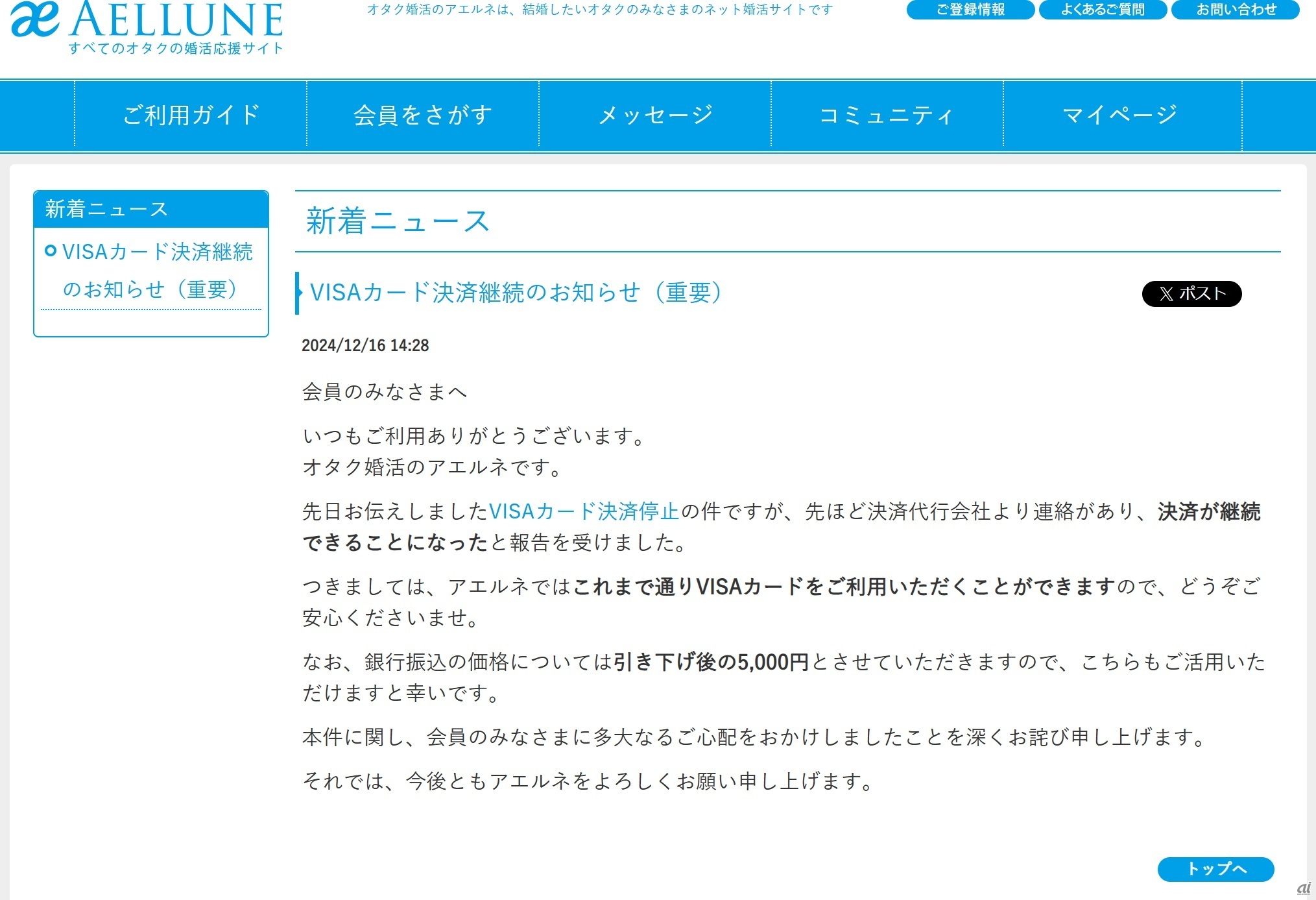Click the header オタク婚活のアエルネは description text
The image size is (1316, 900).
600,9
